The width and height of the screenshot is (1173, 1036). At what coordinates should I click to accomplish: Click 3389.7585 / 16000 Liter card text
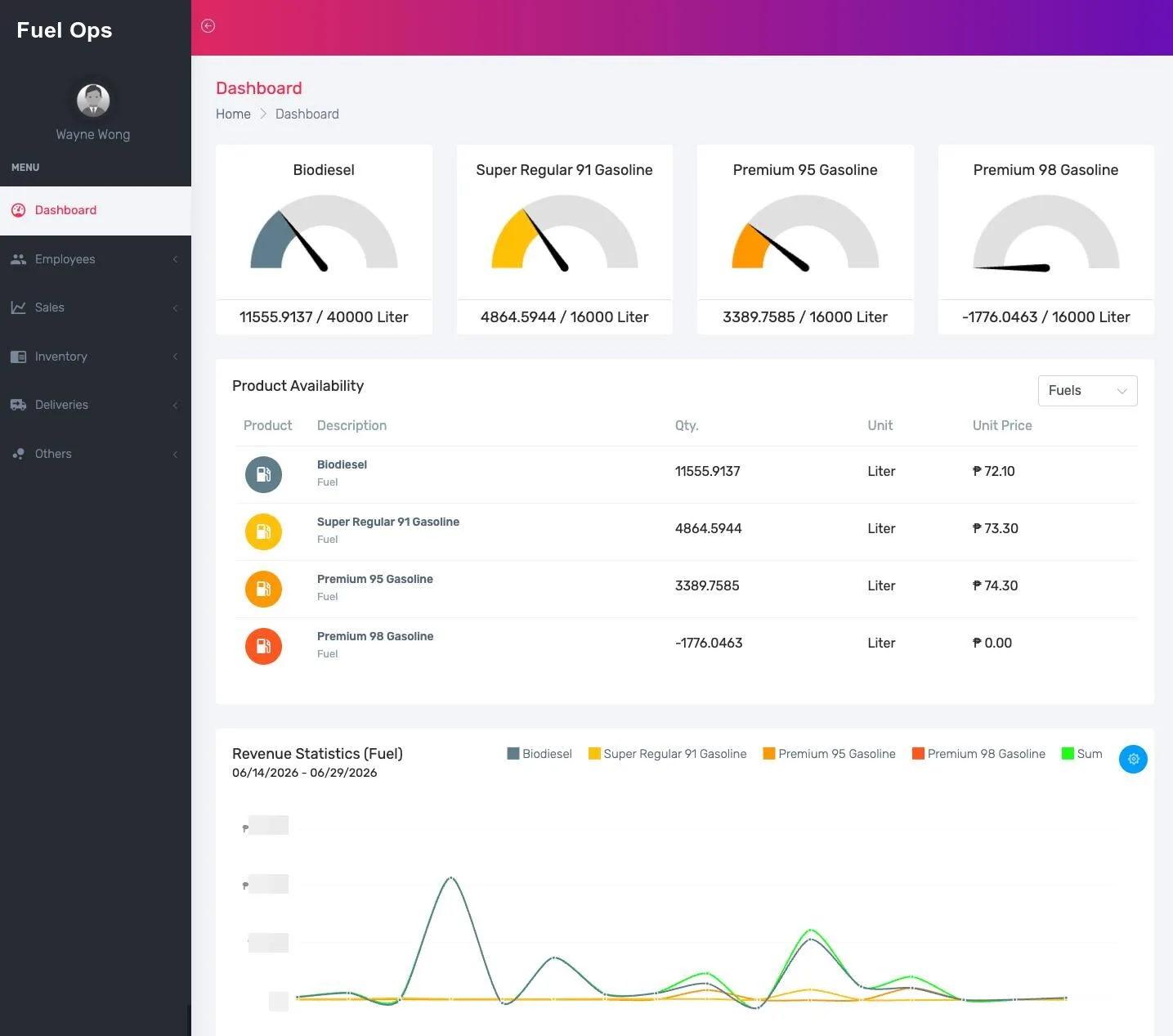tap(805, 317)
